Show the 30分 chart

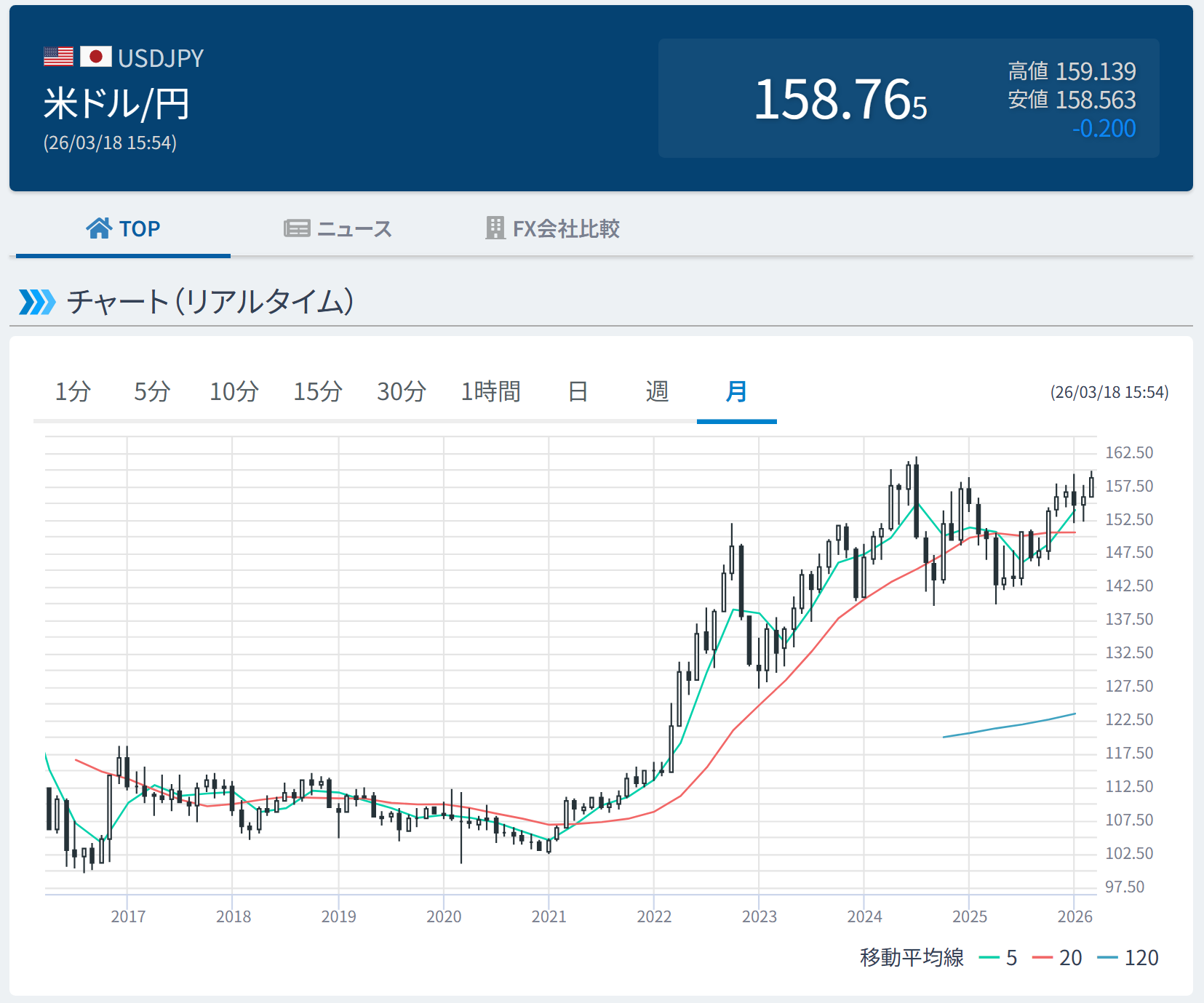[402, 392]
